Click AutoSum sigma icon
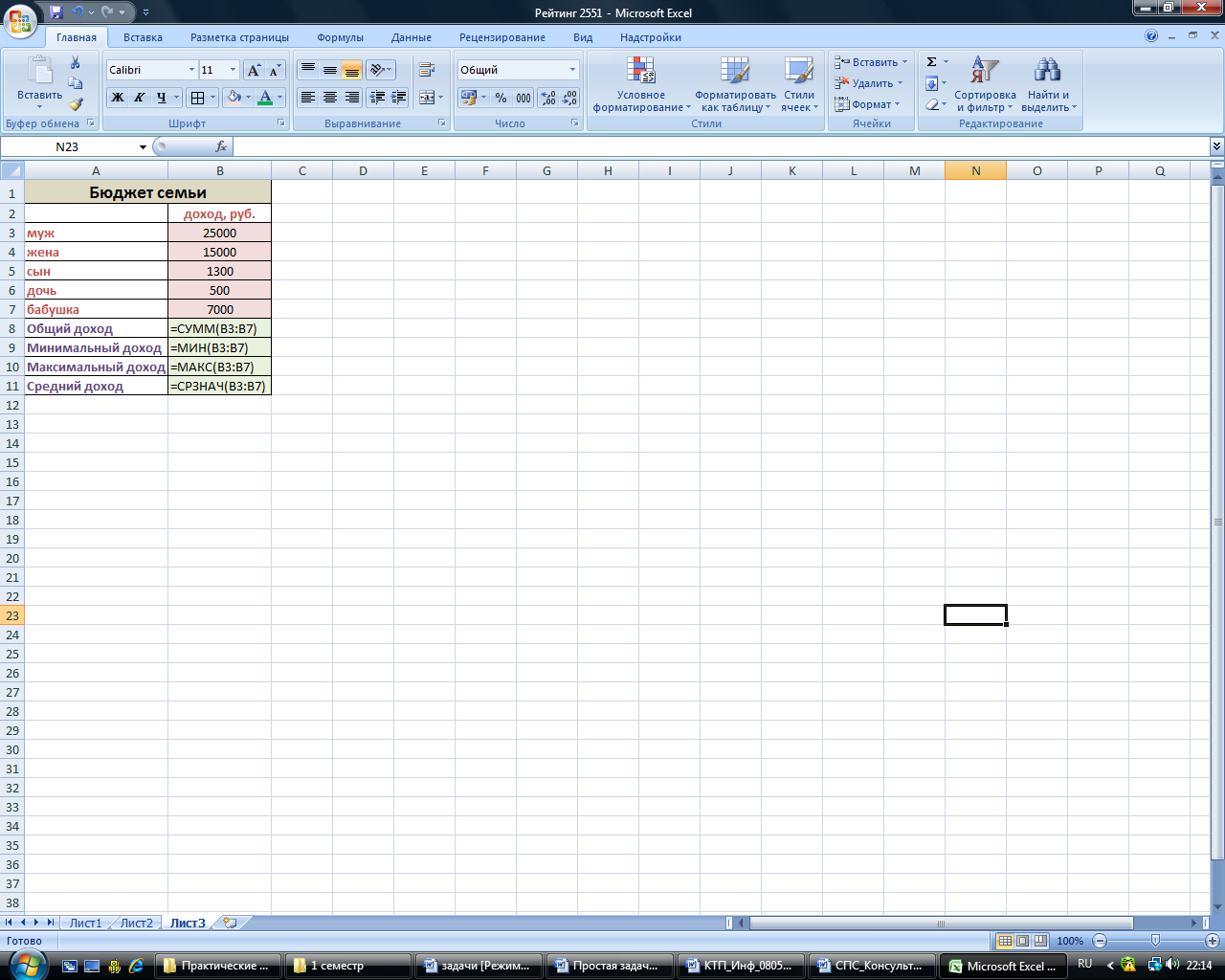This screenshot has width=1225, height=980. [931, 62]
